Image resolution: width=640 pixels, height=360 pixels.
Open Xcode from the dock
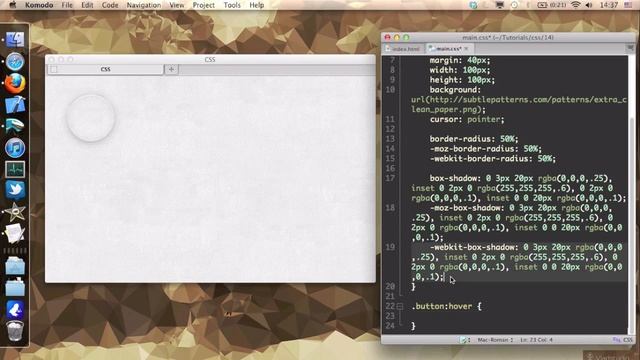point(15,104)
